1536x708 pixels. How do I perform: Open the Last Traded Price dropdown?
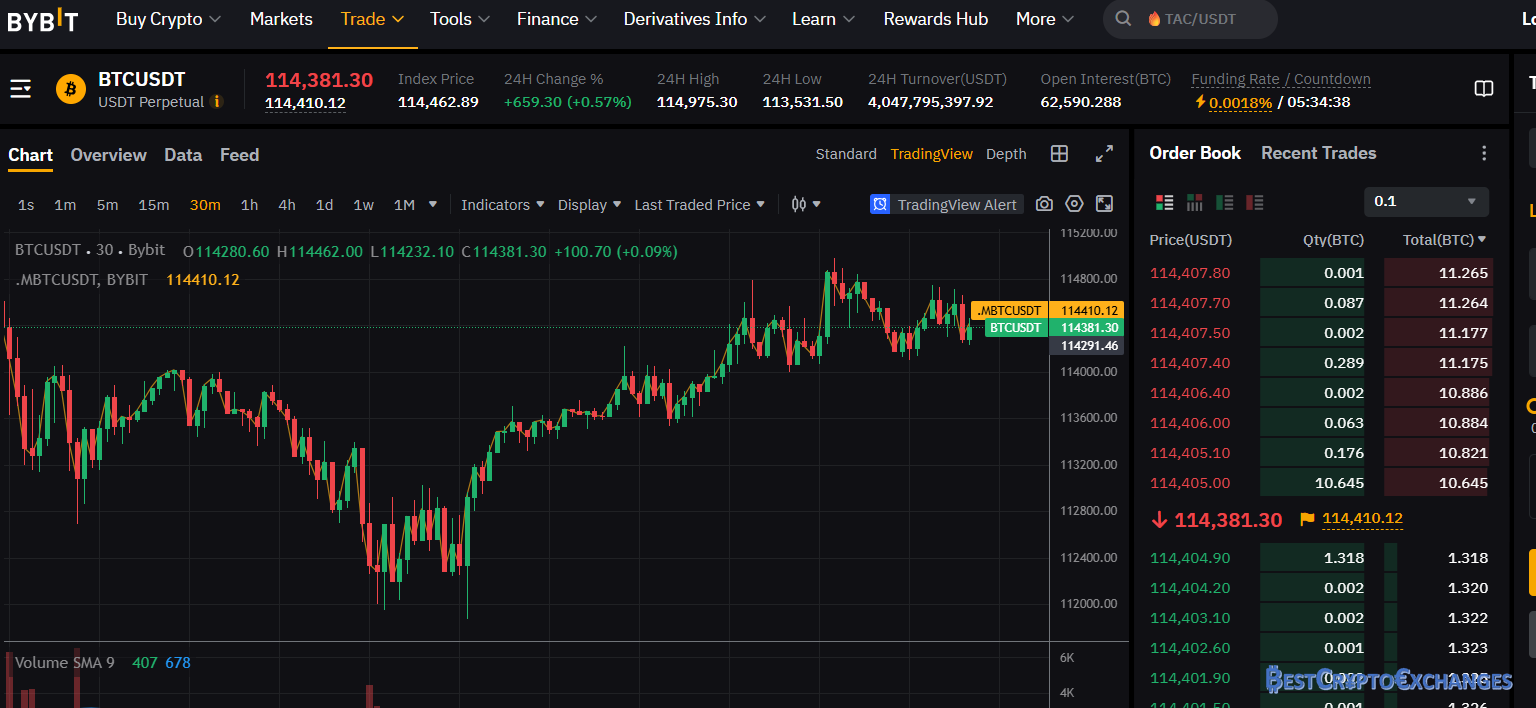(700, 205)
